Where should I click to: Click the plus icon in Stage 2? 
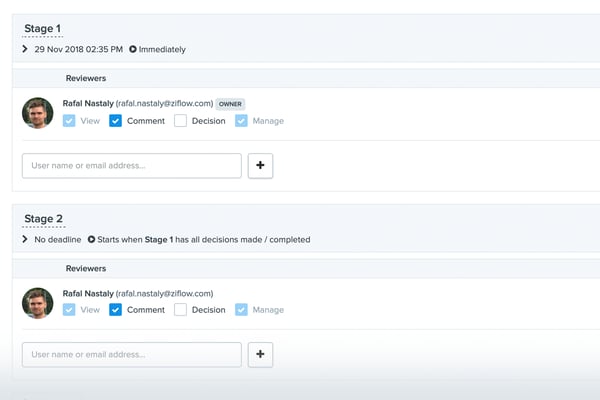click(x=260, y=354)
